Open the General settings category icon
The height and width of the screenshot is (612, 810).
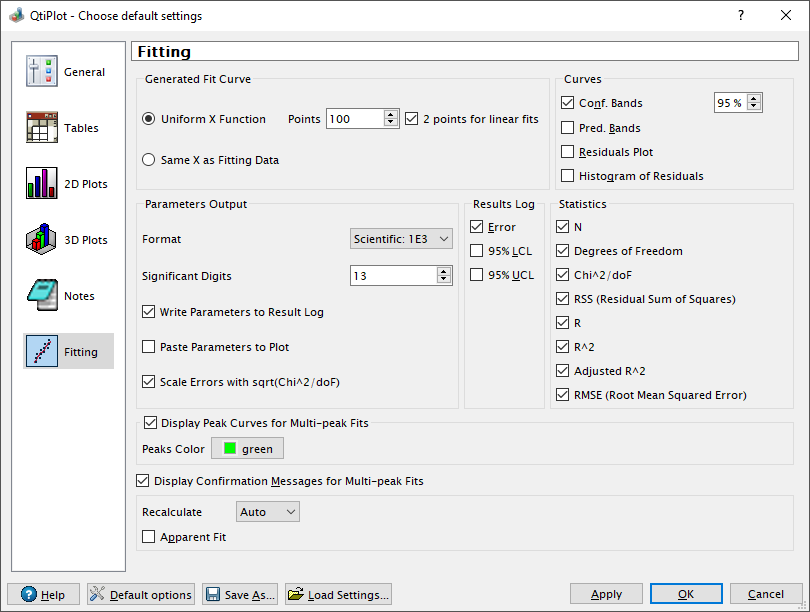[42, 72]
